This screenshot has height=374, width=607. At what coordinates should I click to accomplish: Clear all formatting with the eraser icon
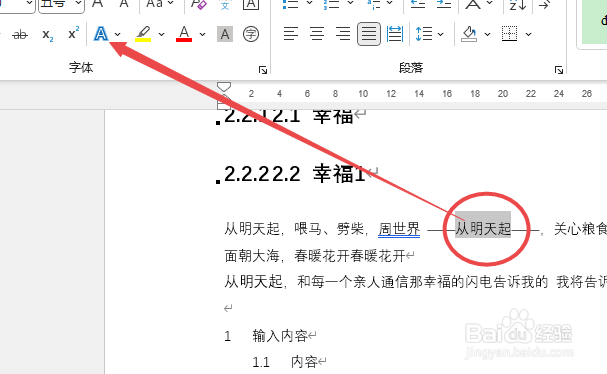click(199, 4)
